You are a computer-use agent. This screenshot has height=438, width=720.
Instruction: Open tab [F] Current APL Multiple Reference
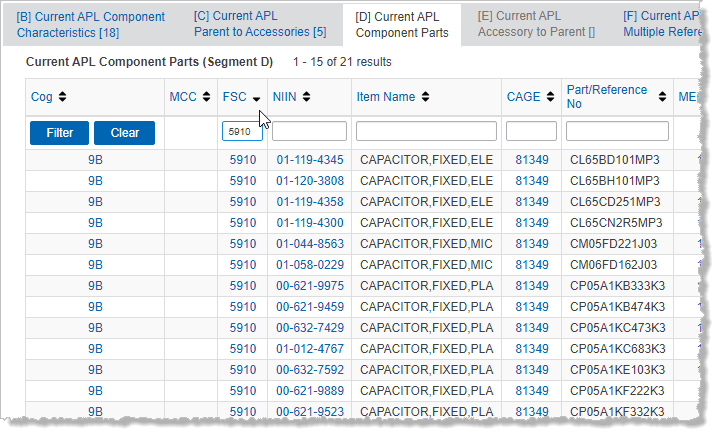(662, 24)
